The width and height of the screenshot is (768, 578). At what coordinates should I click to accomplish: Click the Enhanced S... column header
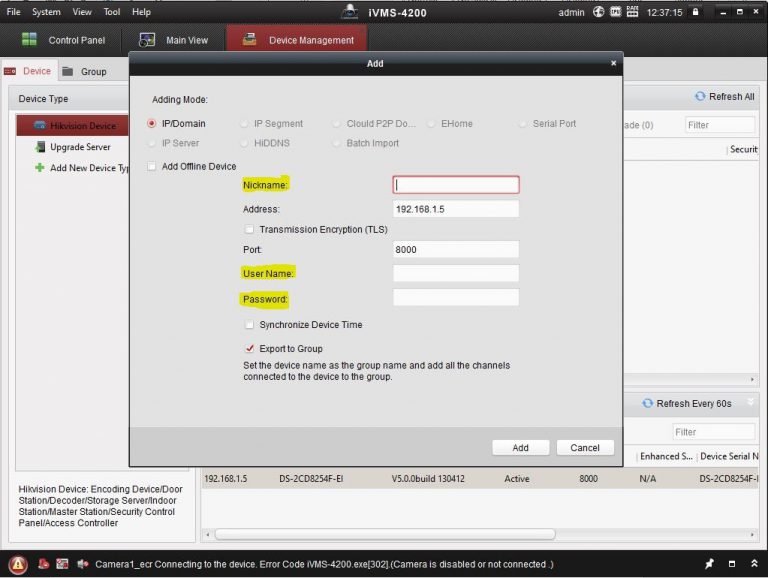(666, 456)
